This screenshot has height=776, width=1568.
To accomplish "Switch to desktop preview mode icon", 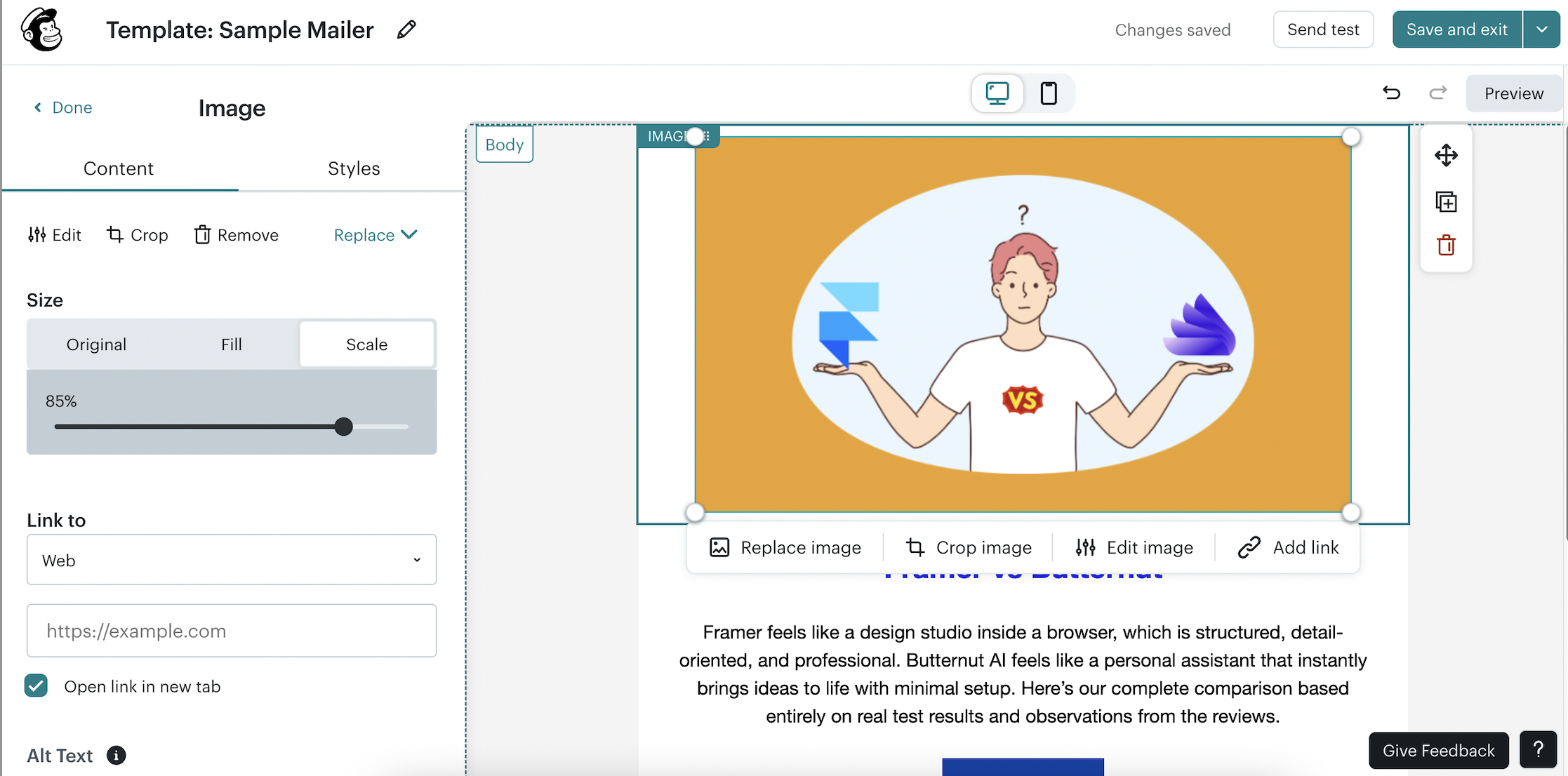I will click(997, 93).
